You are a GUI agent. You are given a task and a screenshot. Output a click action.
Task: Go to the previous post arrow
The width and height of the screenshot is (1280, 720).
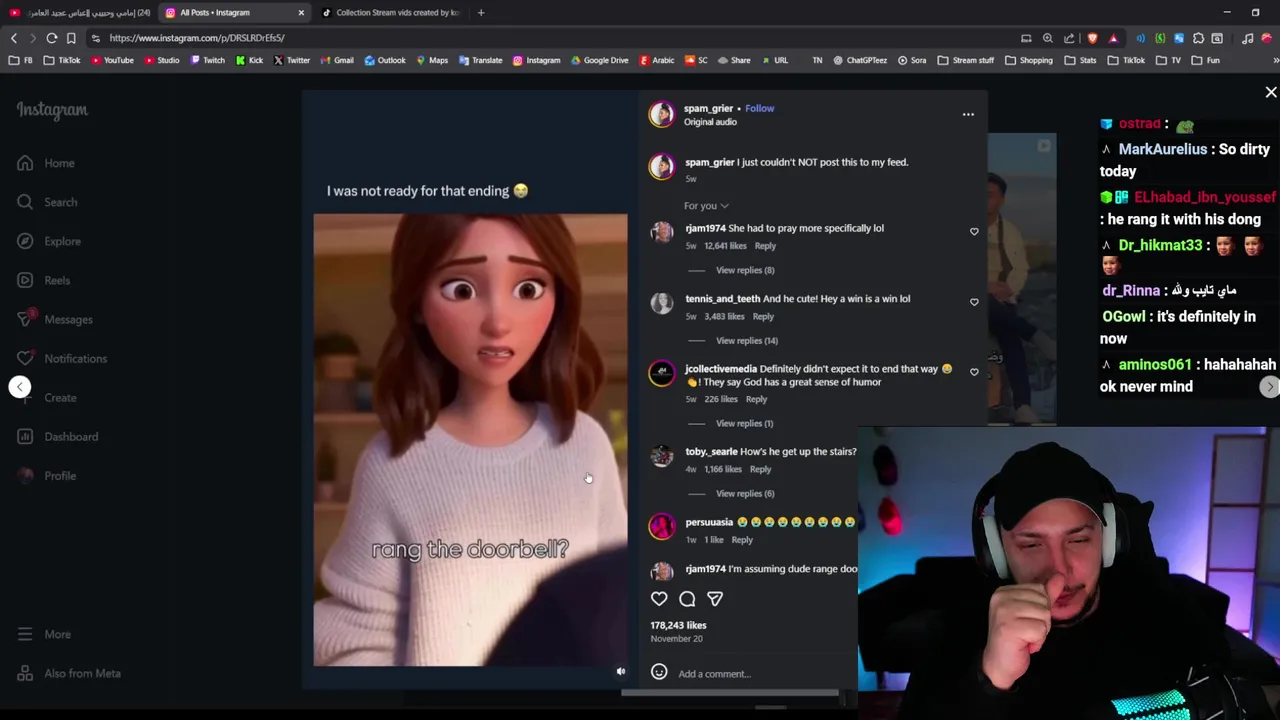20,387
